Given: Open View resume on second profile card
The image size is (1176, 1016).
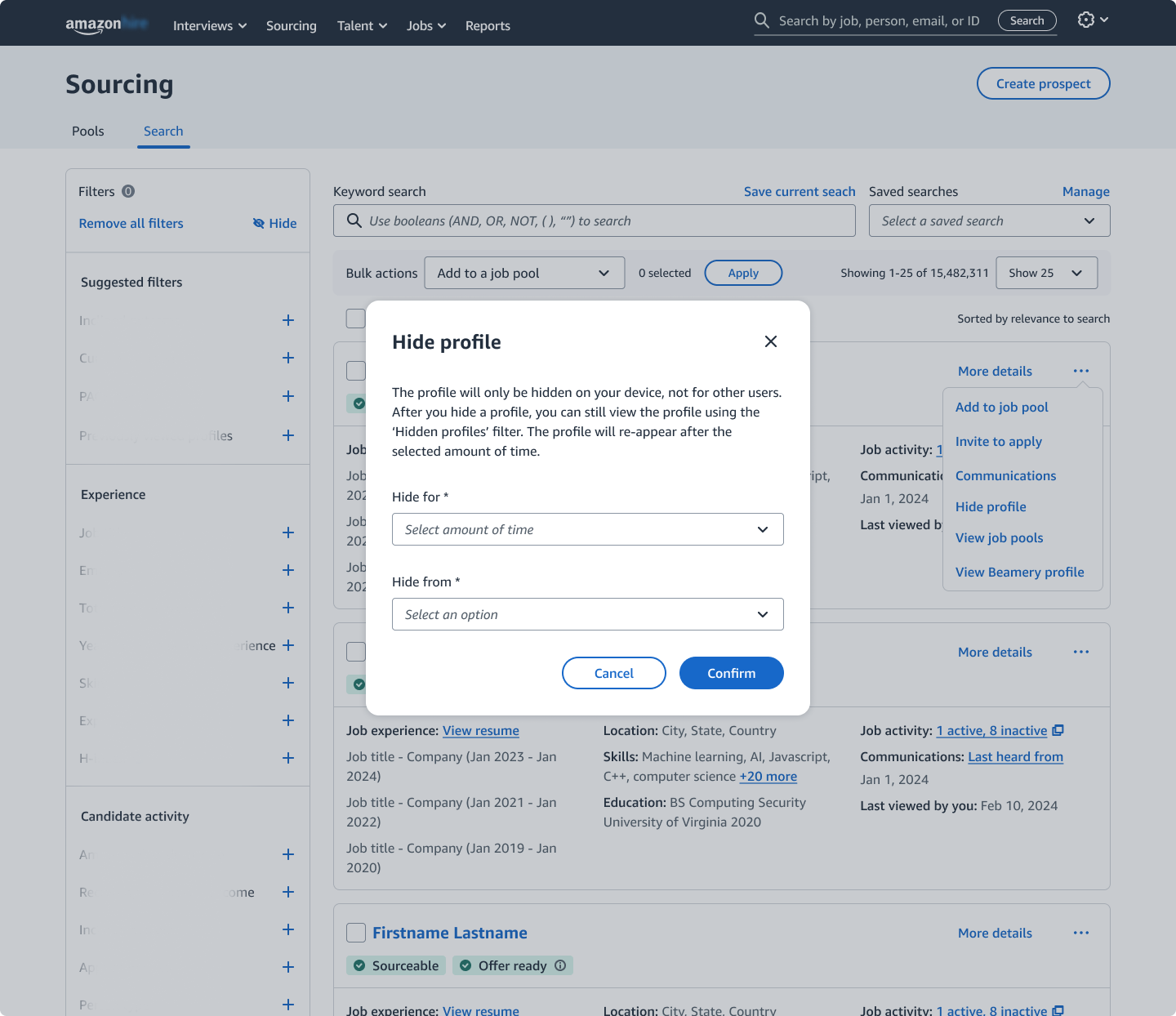Looking at the screenshot, I should 481,730.
